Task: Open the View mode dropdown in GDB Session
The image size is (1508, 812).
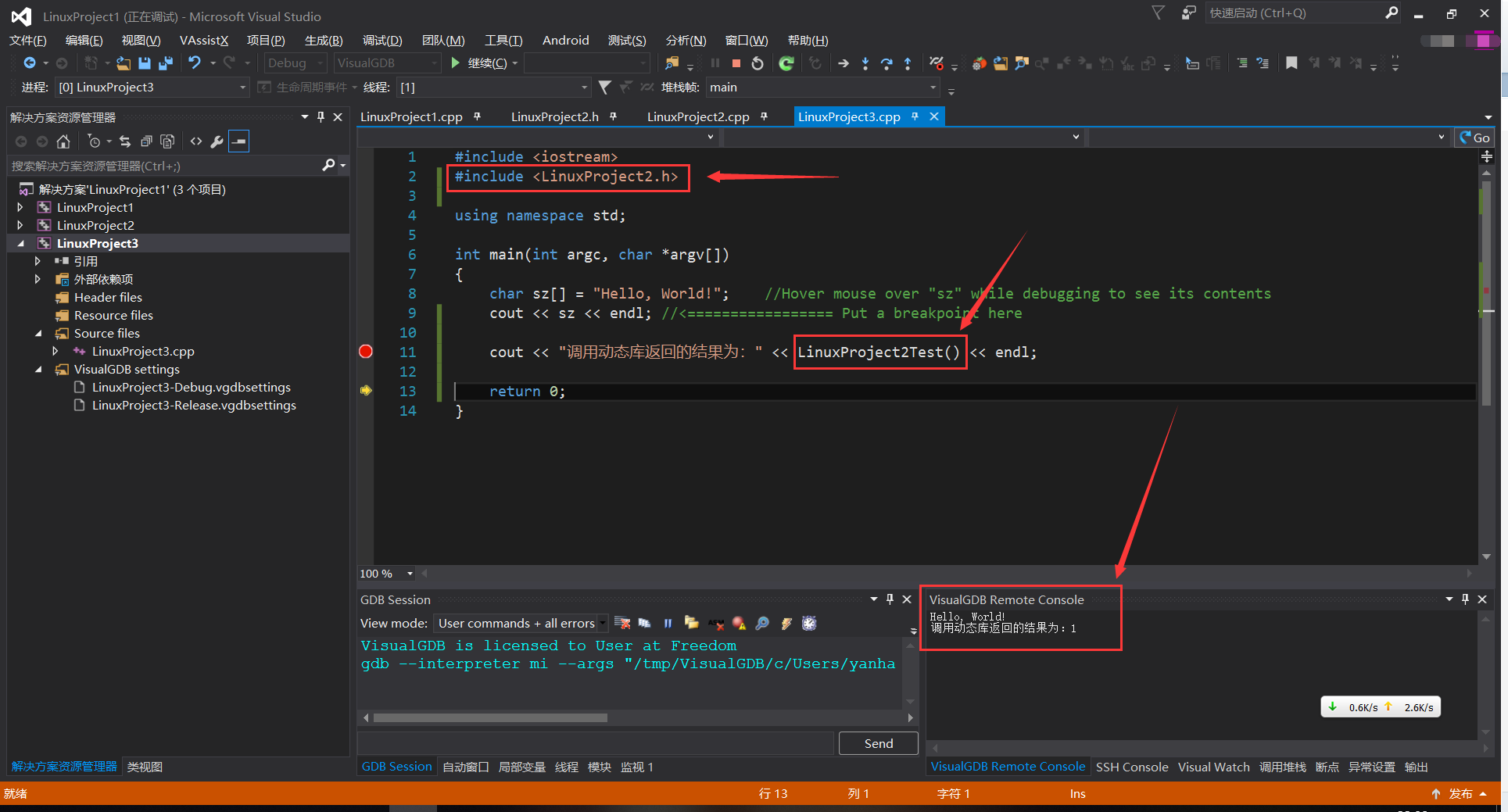Action: 601,623
